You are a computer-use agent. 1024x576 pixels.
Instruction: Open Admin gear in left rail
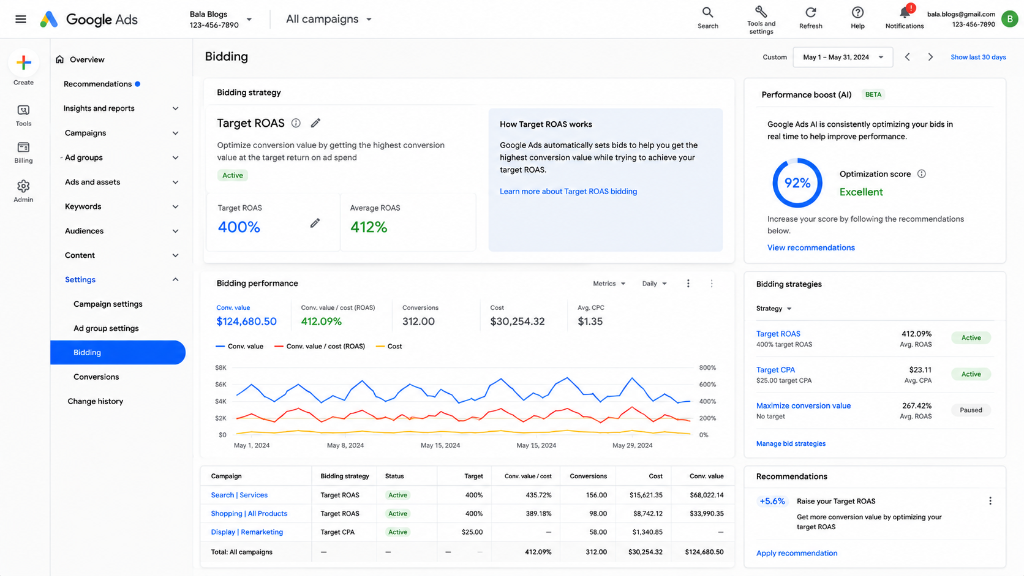tap(24, 191)
